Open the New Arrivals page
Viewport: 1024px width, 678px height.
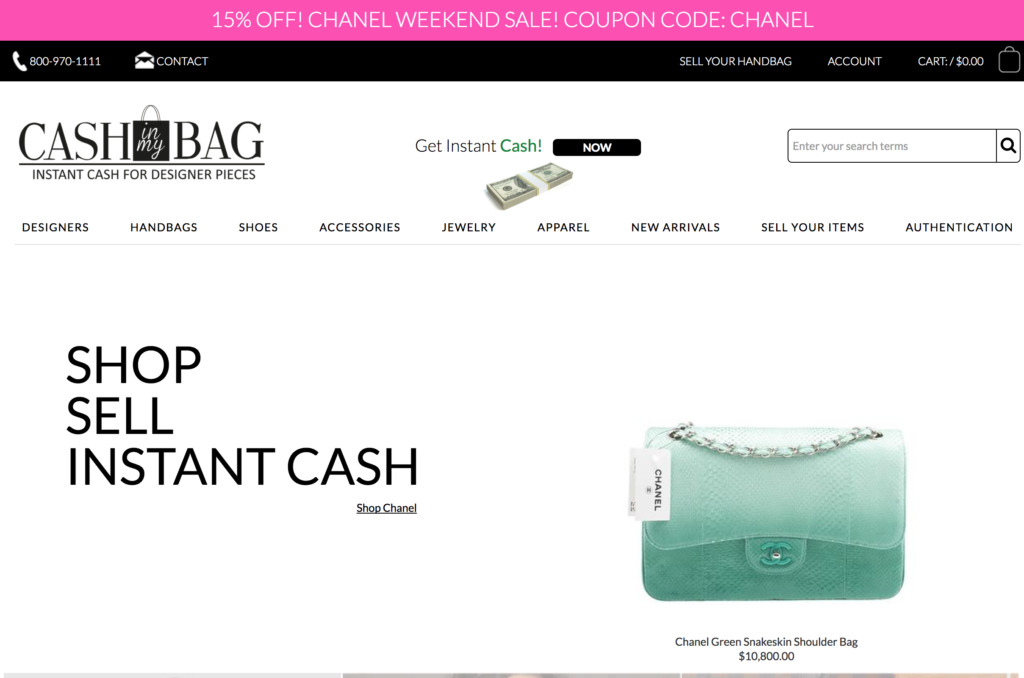675,227
